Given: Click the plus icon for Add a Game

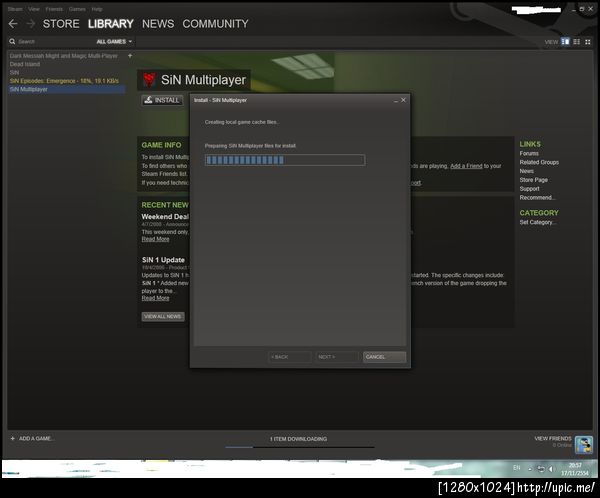Looking at the screenshot, I should [13, 439].
